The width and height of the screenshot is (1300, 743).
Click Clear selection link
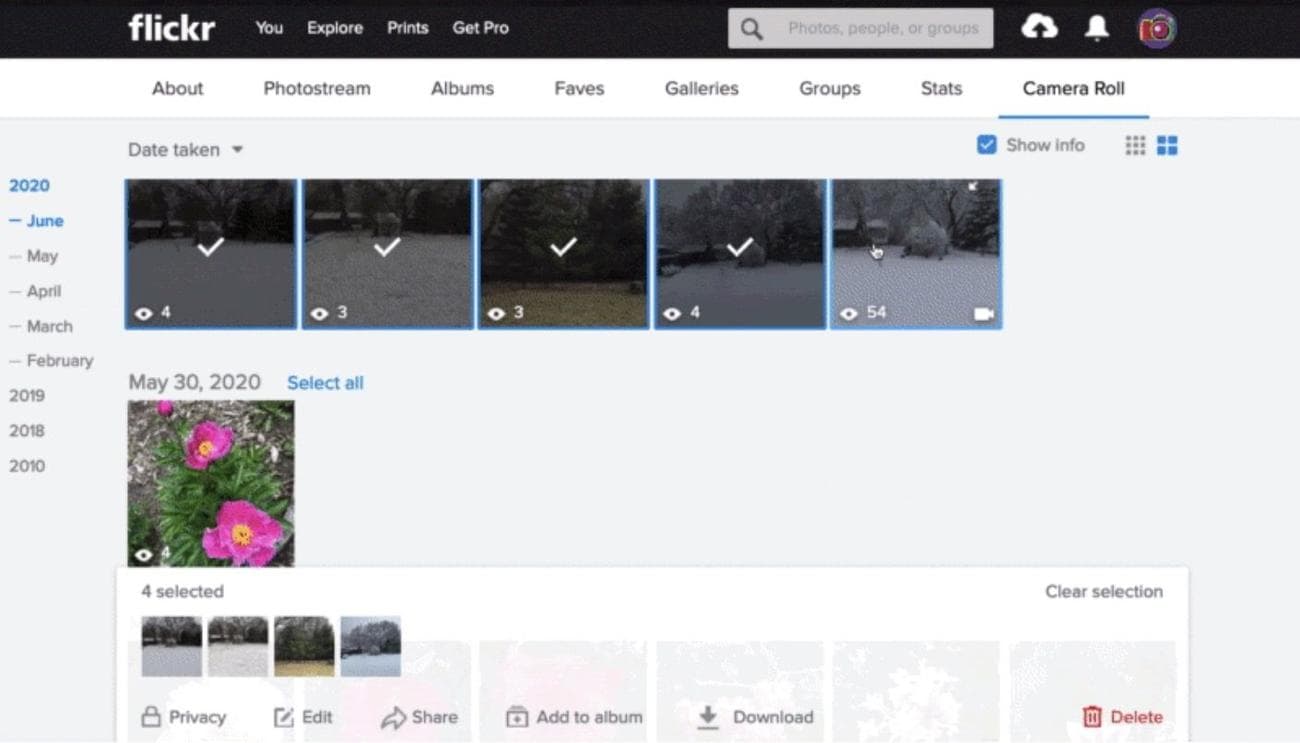(x=1103, y=591)
